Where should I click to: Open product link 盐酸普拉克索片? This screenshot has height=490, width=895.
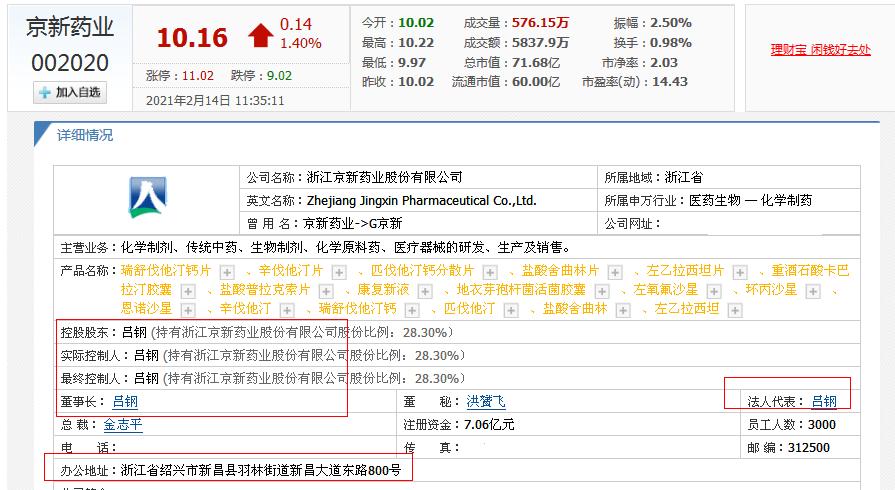point(265,290)
